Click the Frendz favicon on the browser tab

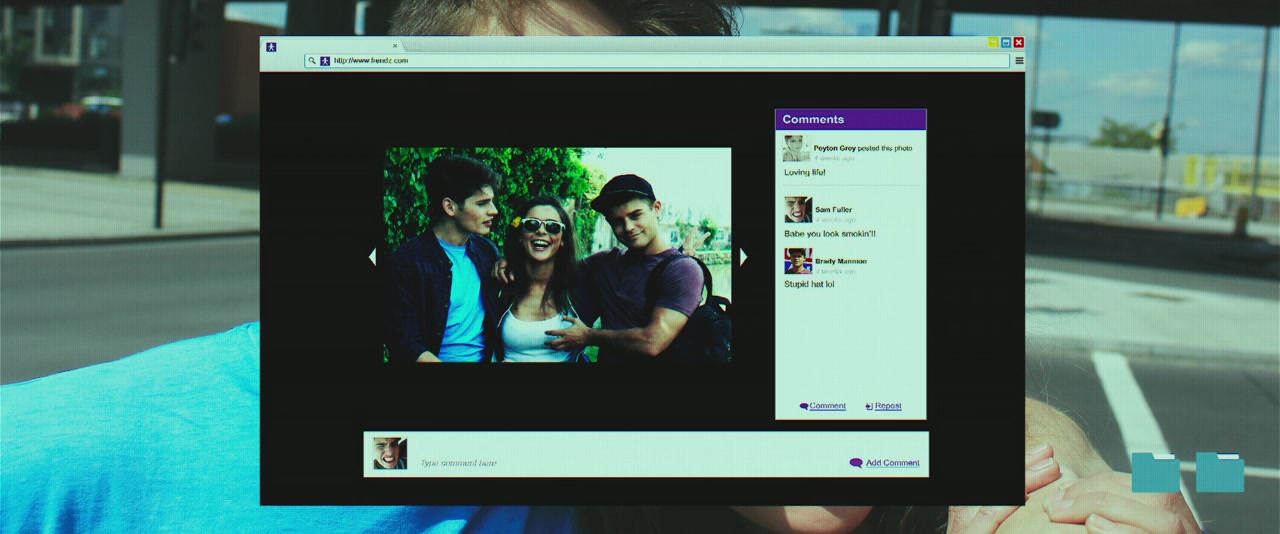[x=271, y=46]
